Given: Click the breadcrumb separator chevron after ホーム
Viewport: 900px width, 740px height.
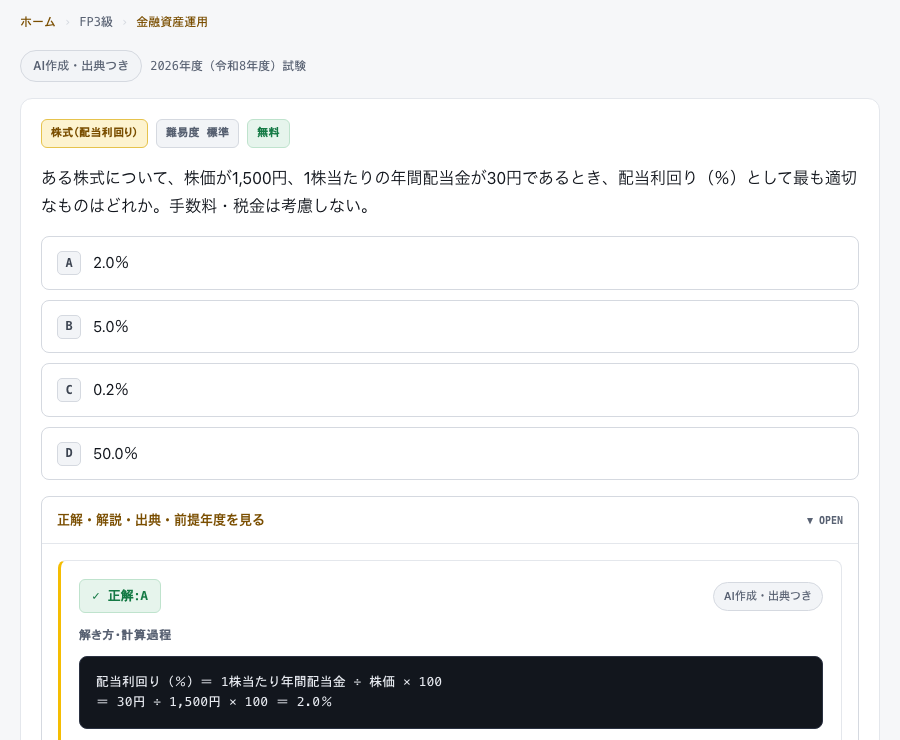Looking at the screenshot, I should pos(67,22).
